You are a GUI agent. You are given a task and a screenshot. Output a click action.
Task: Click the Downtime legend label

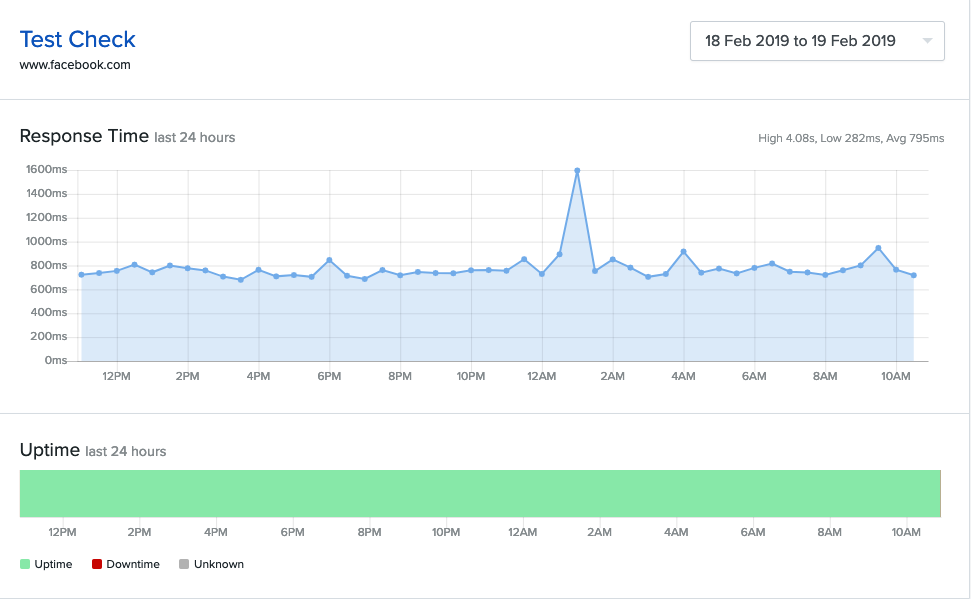click(133, 564)
